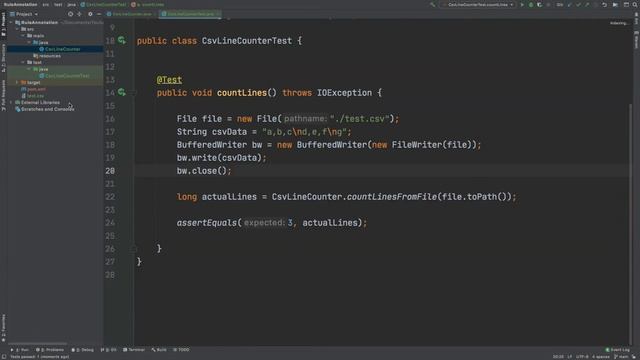
Task: Open the CsvLineCounterTest.countLines run configuration dropdown
Action: click(x=478, y=4)
